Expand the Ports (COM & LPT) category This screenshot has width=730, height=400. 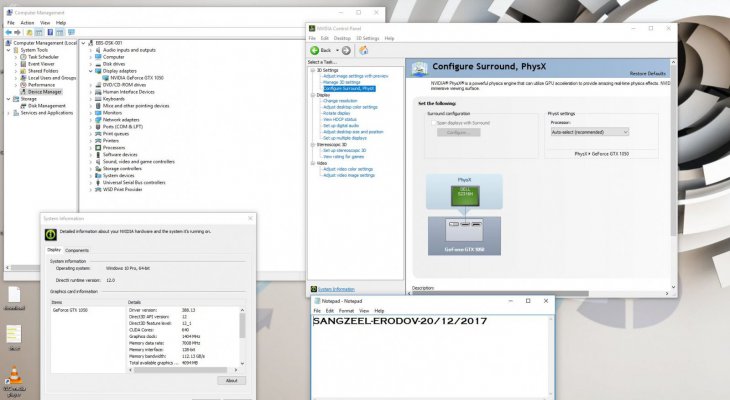coord(91,127)
